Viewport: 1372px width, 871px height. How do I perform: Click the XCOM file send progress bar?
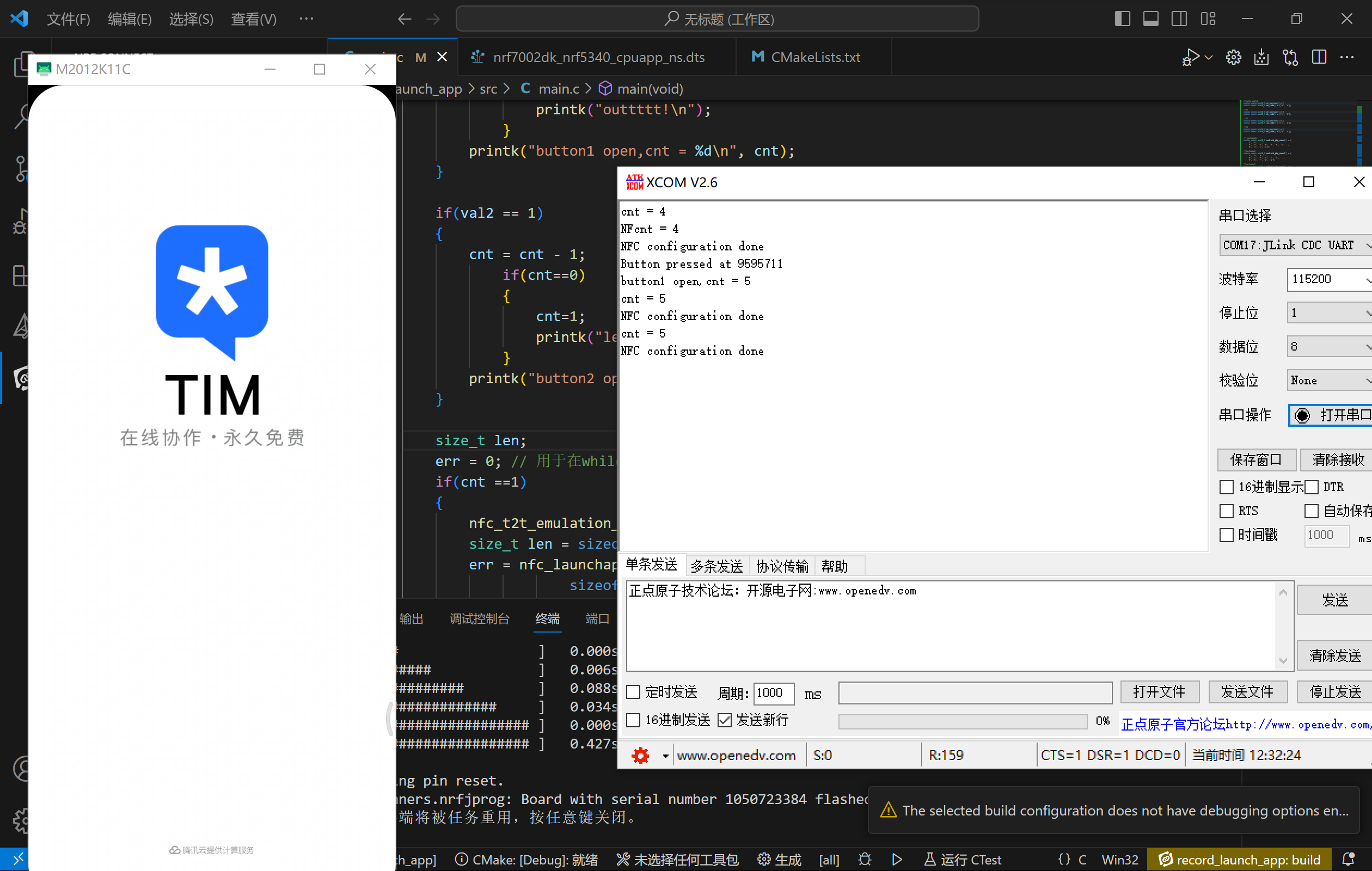[963, 722]
